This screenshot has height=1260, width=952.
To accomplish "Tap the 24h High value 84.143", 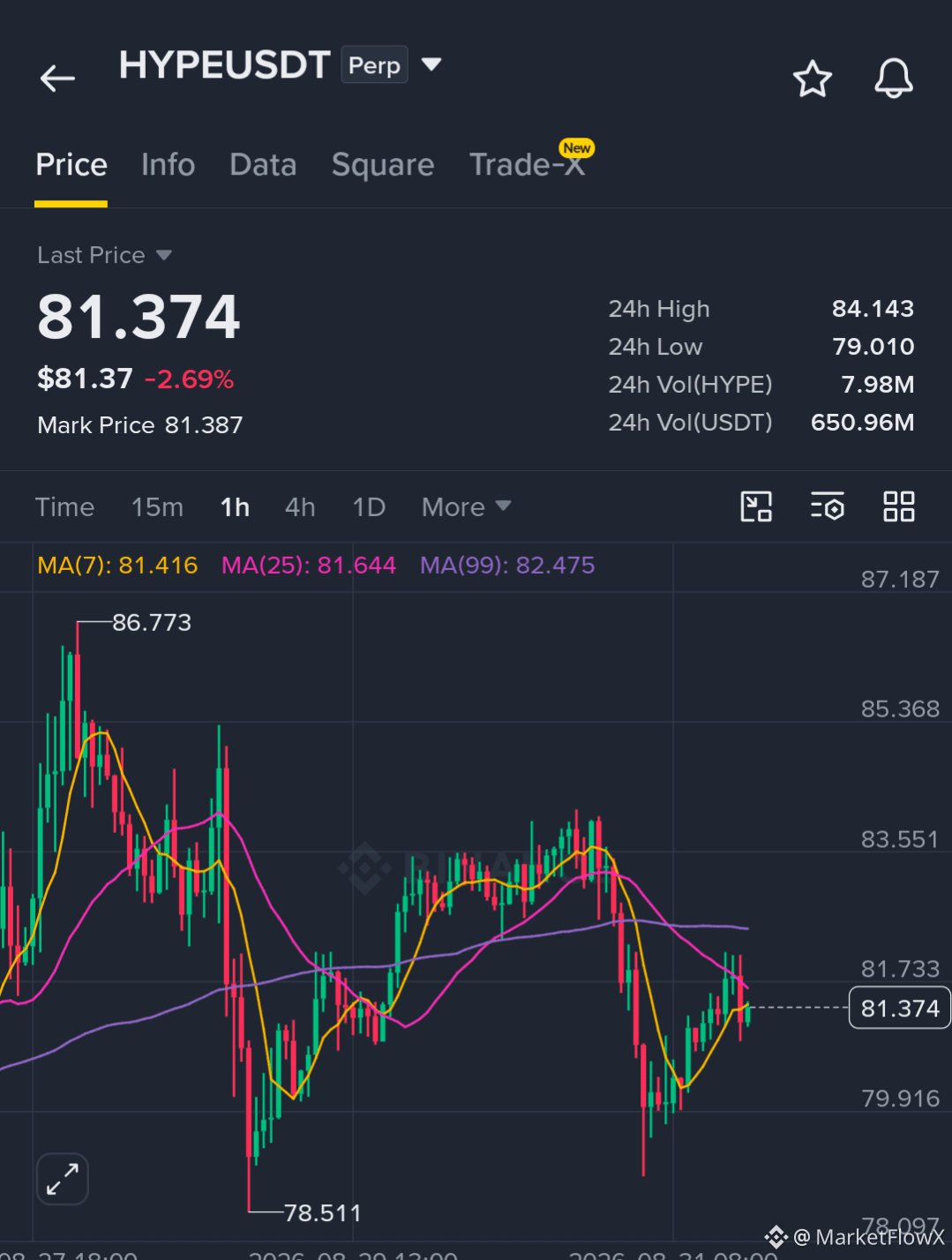I will pos(873,309).
